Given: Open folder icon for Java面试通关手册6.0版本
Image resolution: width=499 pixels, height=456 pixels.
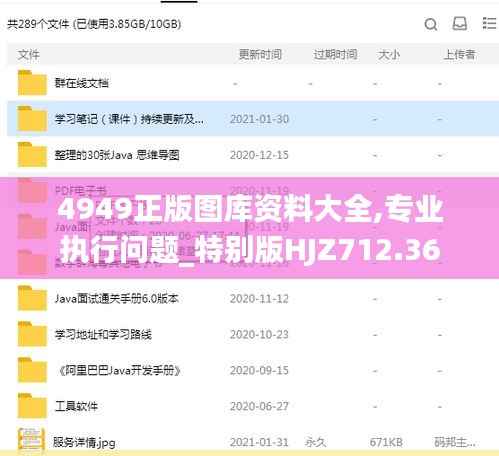Looking at the screenshot, I should (x=32, y=298).
